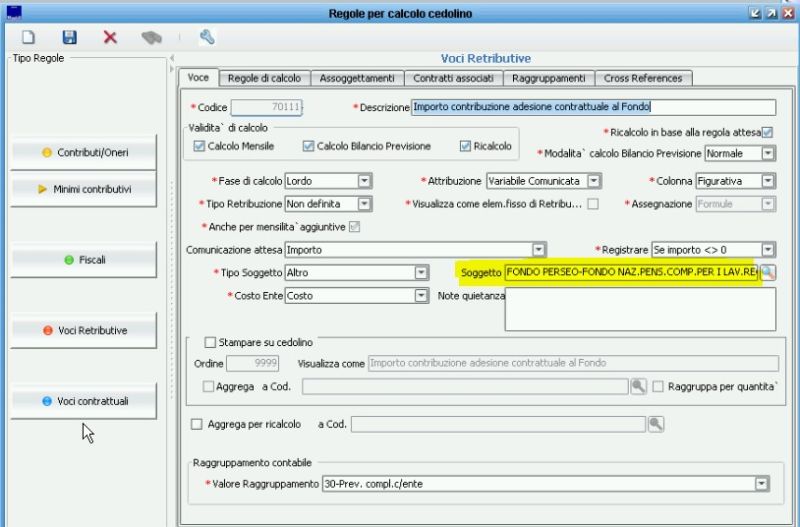Open the Cross References tab
800x527 pixels.
point(643,78)
